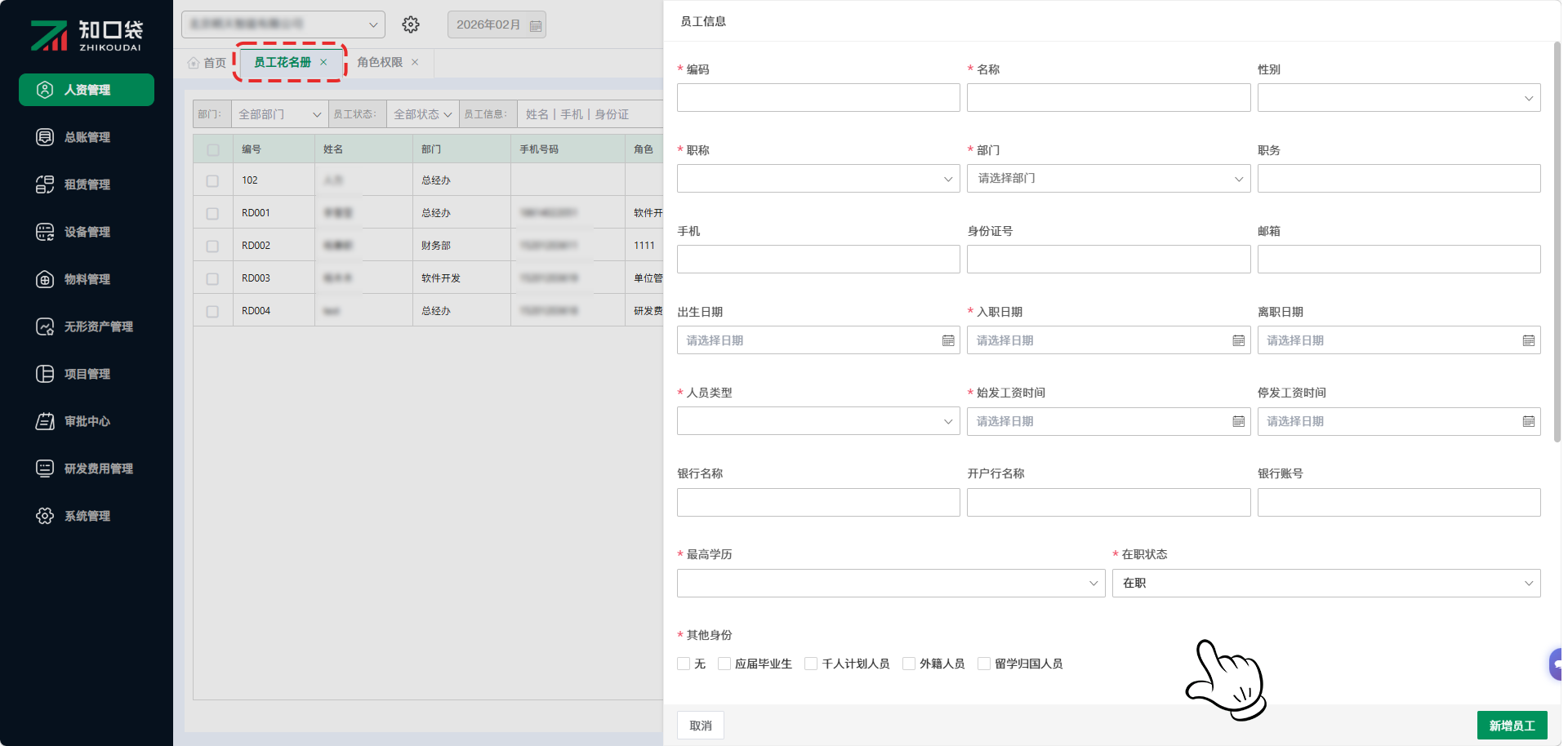
Task: Select the row checkbox for employee 102
Action: (212, 181)
